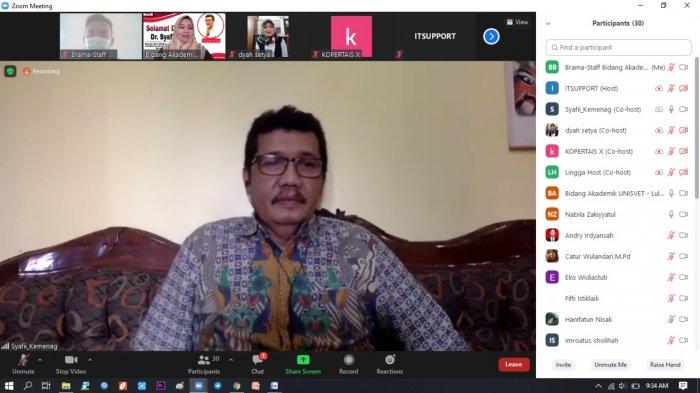
Task: Click the Unmute microphone icon in toolbar
Action: [23, 360]
